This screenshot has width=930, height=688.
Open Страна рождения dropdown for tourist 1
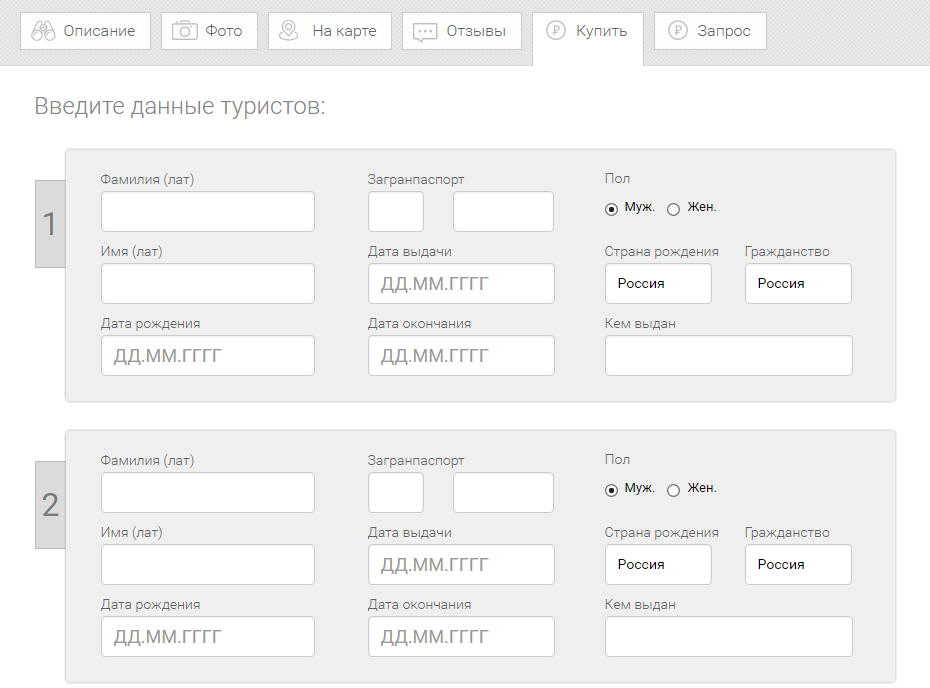click(x=658, y=284)
